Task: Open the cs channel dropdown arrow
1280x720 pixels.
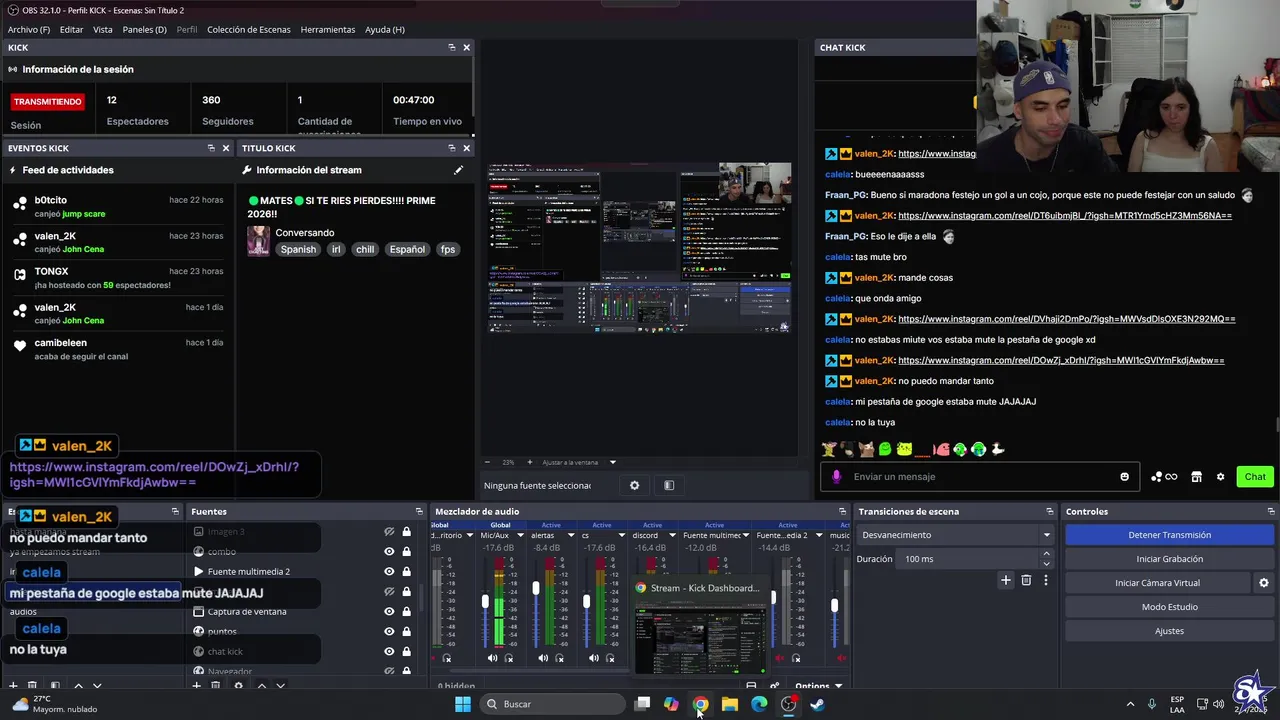Action: (621, 535)
